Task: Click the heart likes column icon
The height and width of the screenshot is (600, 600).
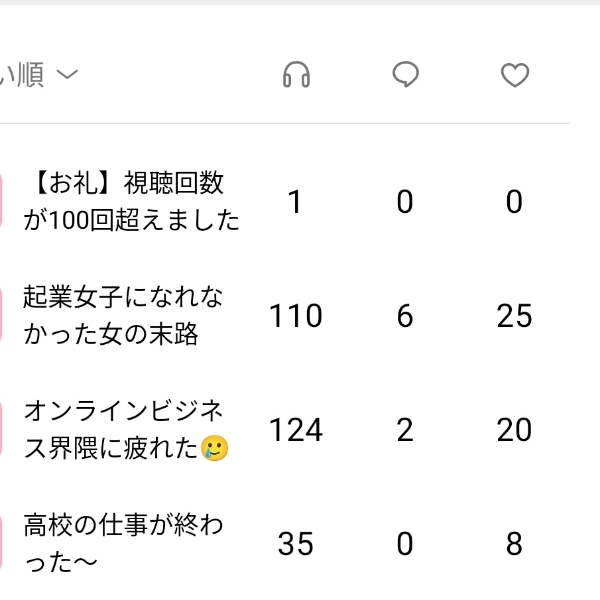Action: pyautogui.click(x=514, y=75)
